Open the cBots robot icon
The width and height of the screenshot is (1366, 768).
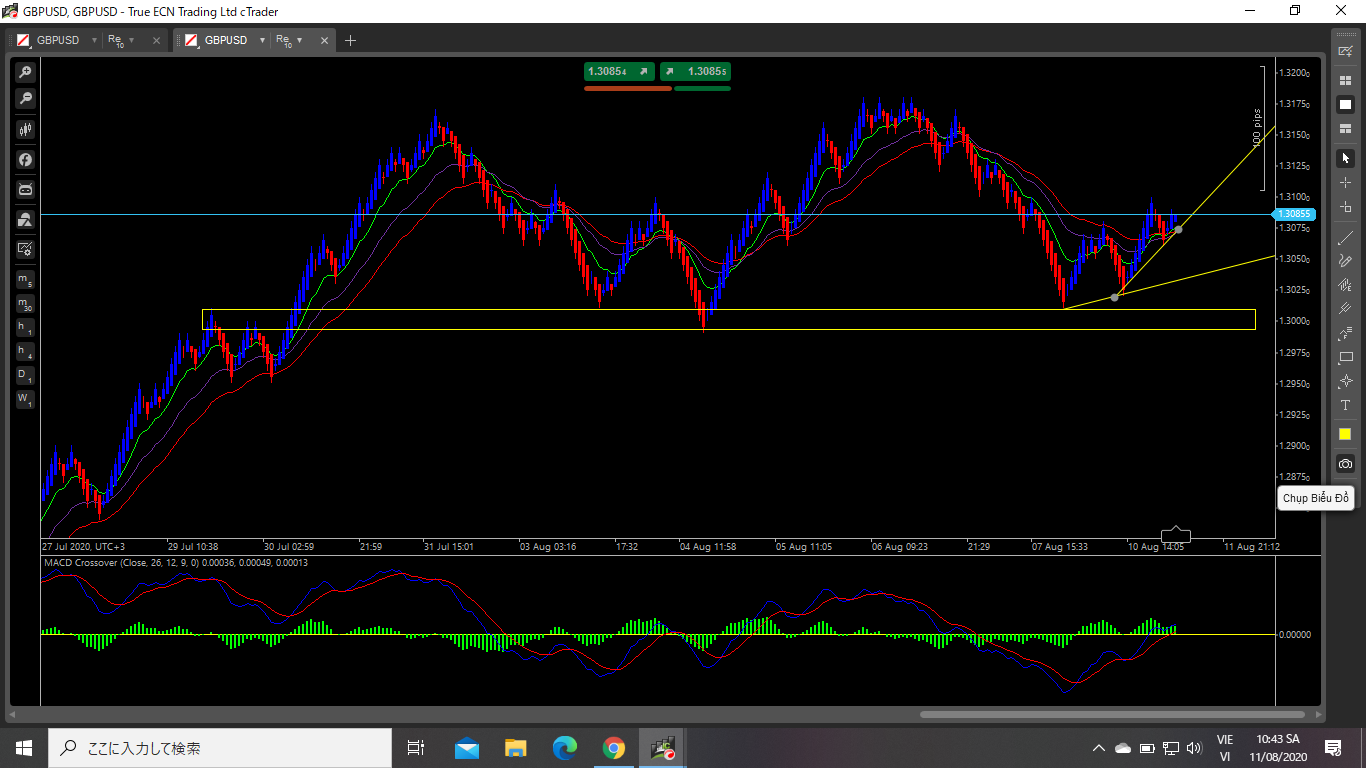(x=25, y=189)
